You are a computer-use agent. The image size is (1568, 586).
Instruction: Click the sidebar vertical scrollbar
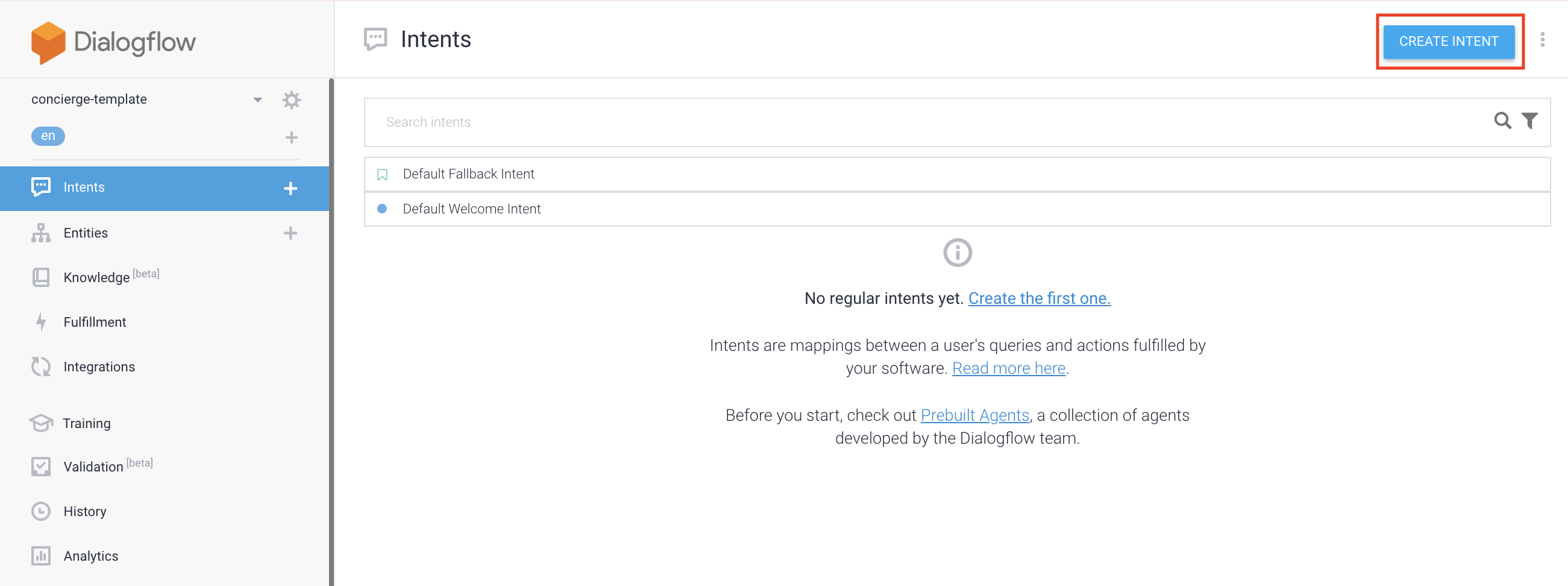click(x=331, y=332)
